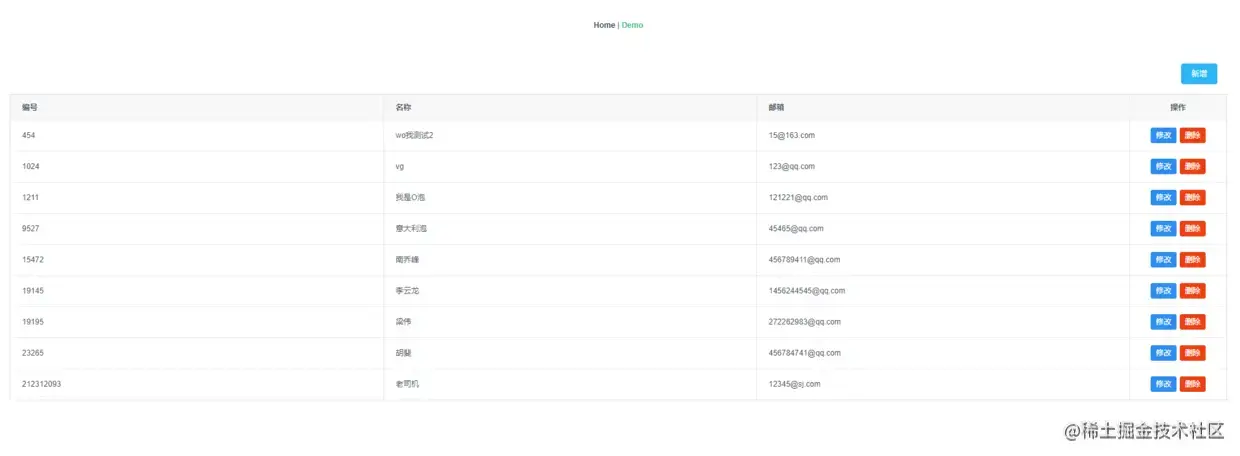The height and width of the screenshot is (456, 1240).
Task: Select ID cell 19145
Action: (x=197, y=290)
